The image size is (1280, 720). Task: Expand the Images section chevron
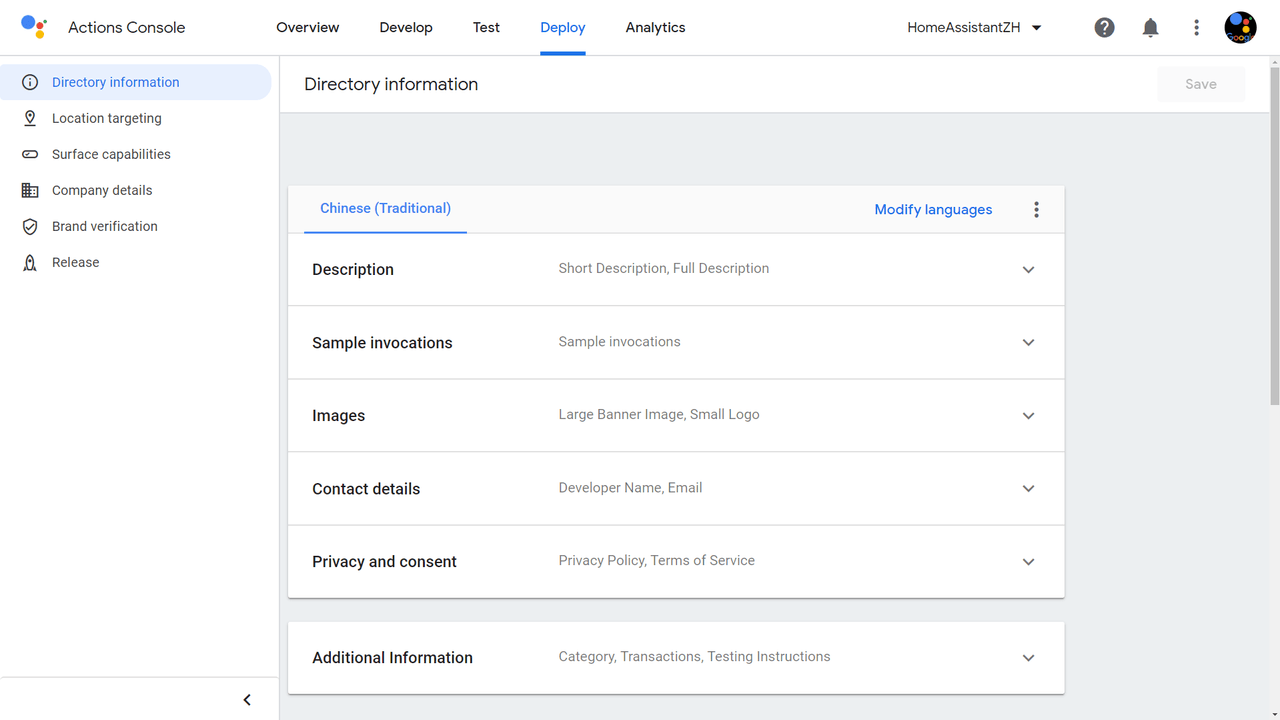[1028, 416]
